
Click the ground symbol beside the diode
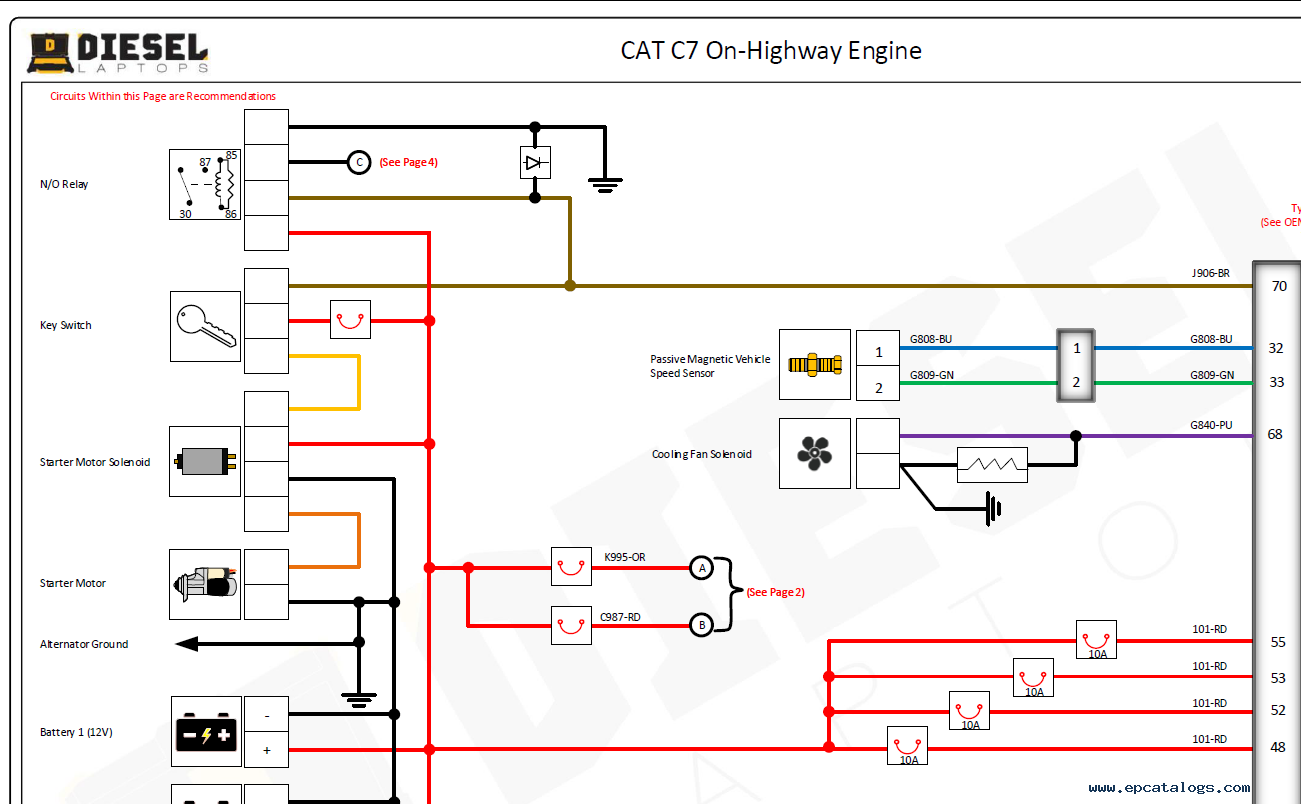604,185
